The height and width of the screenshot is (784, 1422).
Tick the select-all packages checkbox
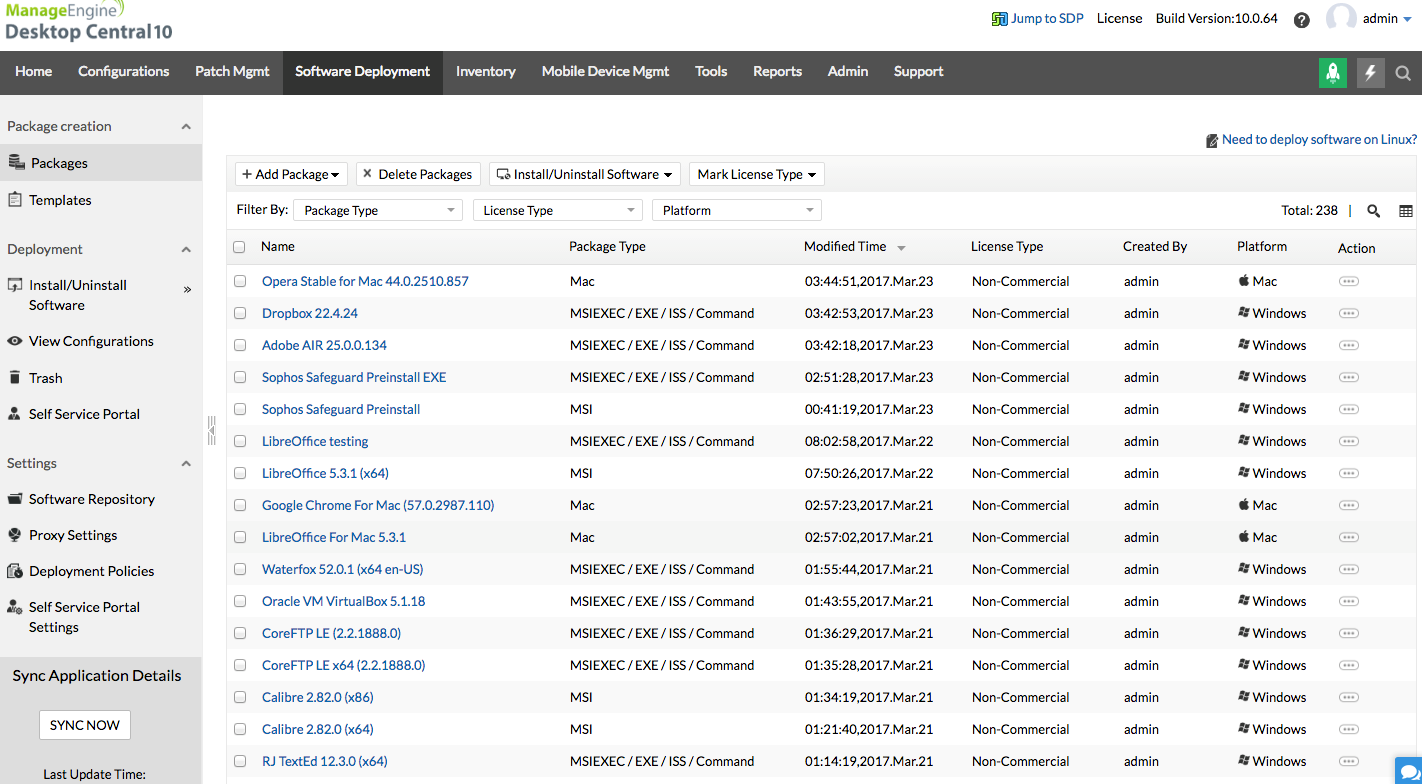(x=239, y=247)
